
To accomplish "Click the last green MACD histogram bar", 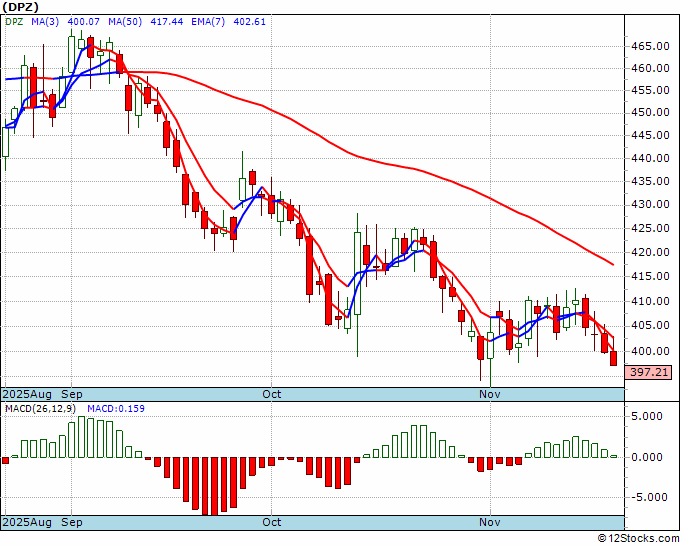I will coord(613,456).
